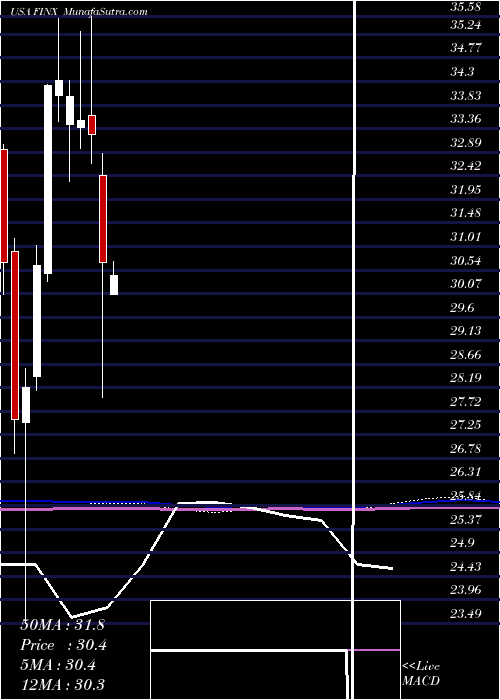The image size is (500, 700).
Task: Click the 26.78 price axis label
Action: 465,449
